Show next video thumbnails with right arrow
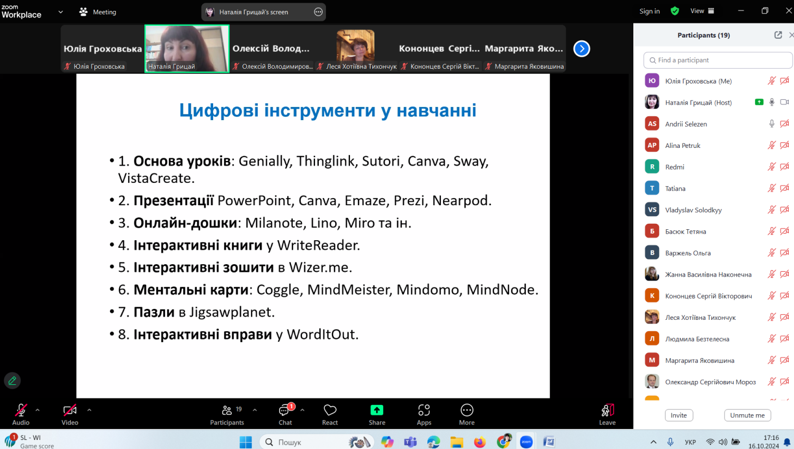The width and height of the screenshot is (794, 449). point(581,48)
